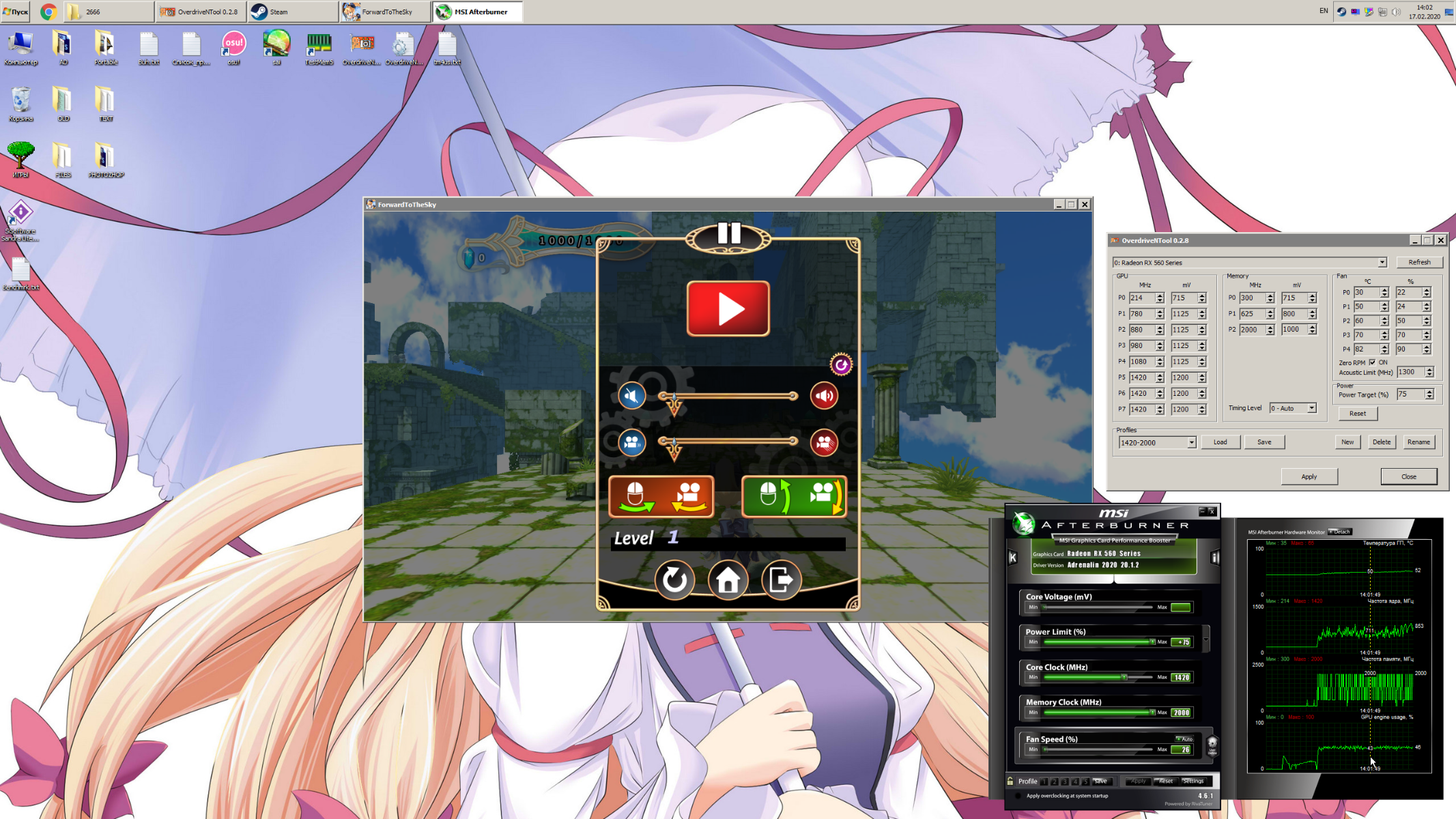Click the home icon in game menu
This screenshot has height=819, width=1456.
(x=728, y=580)
